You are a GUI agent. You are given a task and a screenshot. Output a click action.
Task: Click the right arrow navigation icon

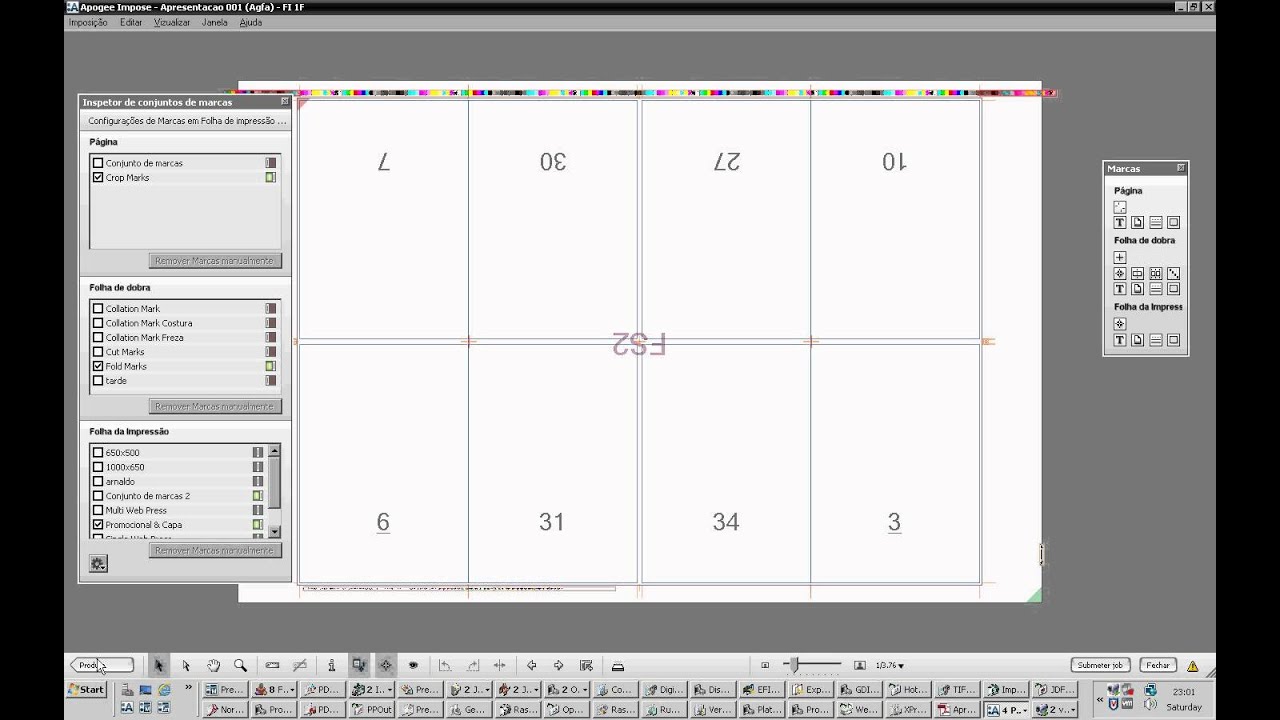coord(558,665)
